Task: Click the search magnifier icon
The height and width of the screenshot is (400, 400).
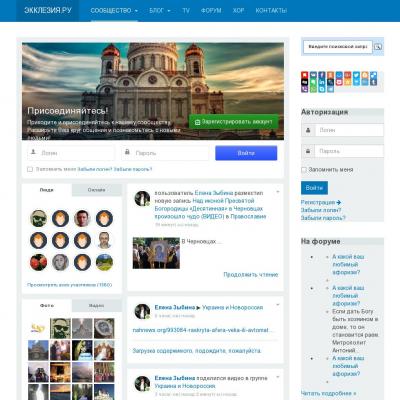Action: point(378,47)
